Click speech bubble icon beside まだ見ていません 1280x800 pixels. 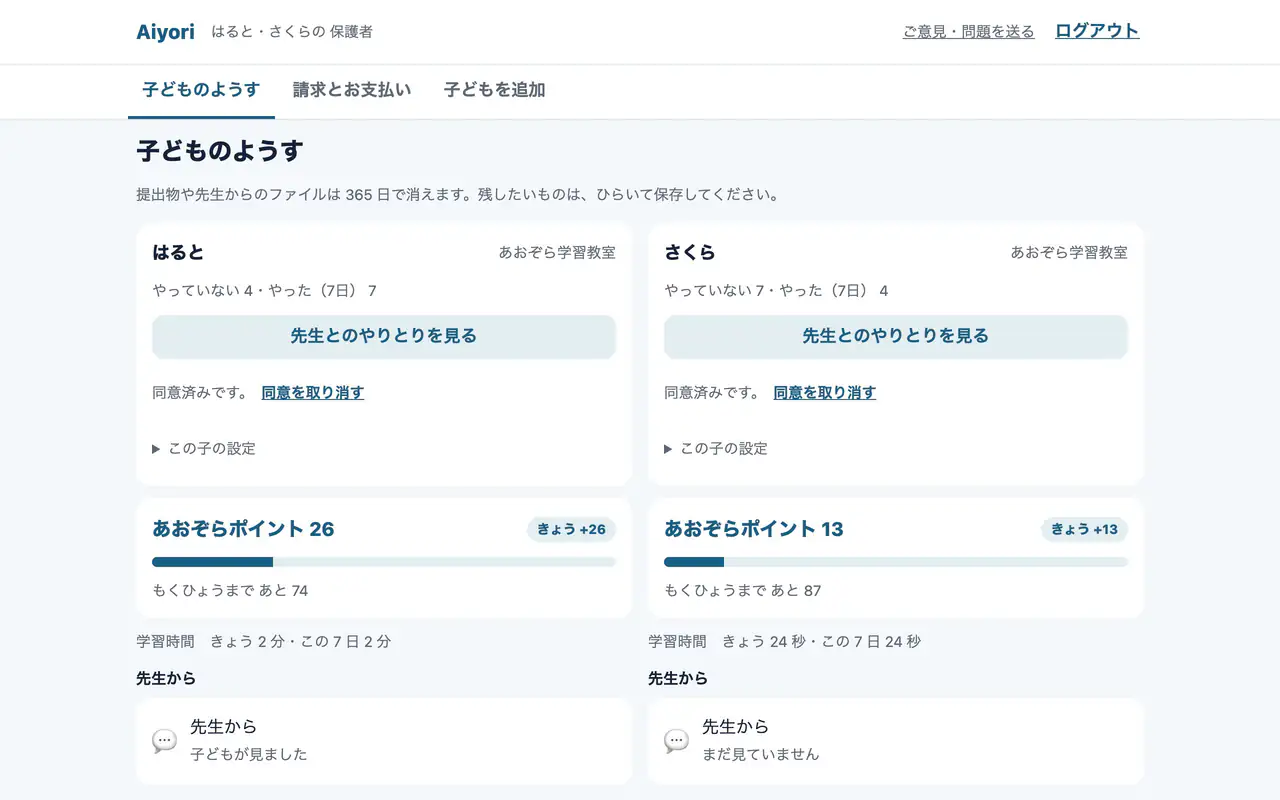pyautogui.click(x=676, y=741)
